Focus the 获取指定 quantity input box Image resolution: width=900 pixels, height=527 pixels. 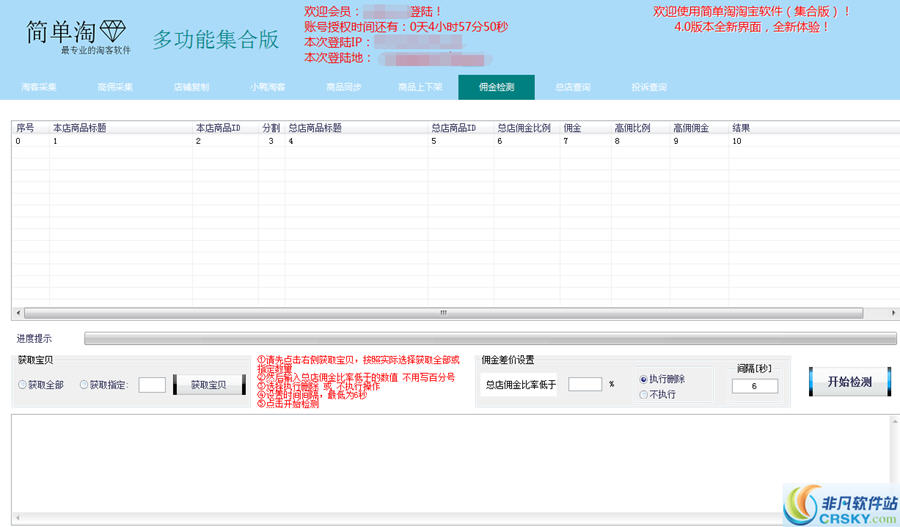click(152, 385)
